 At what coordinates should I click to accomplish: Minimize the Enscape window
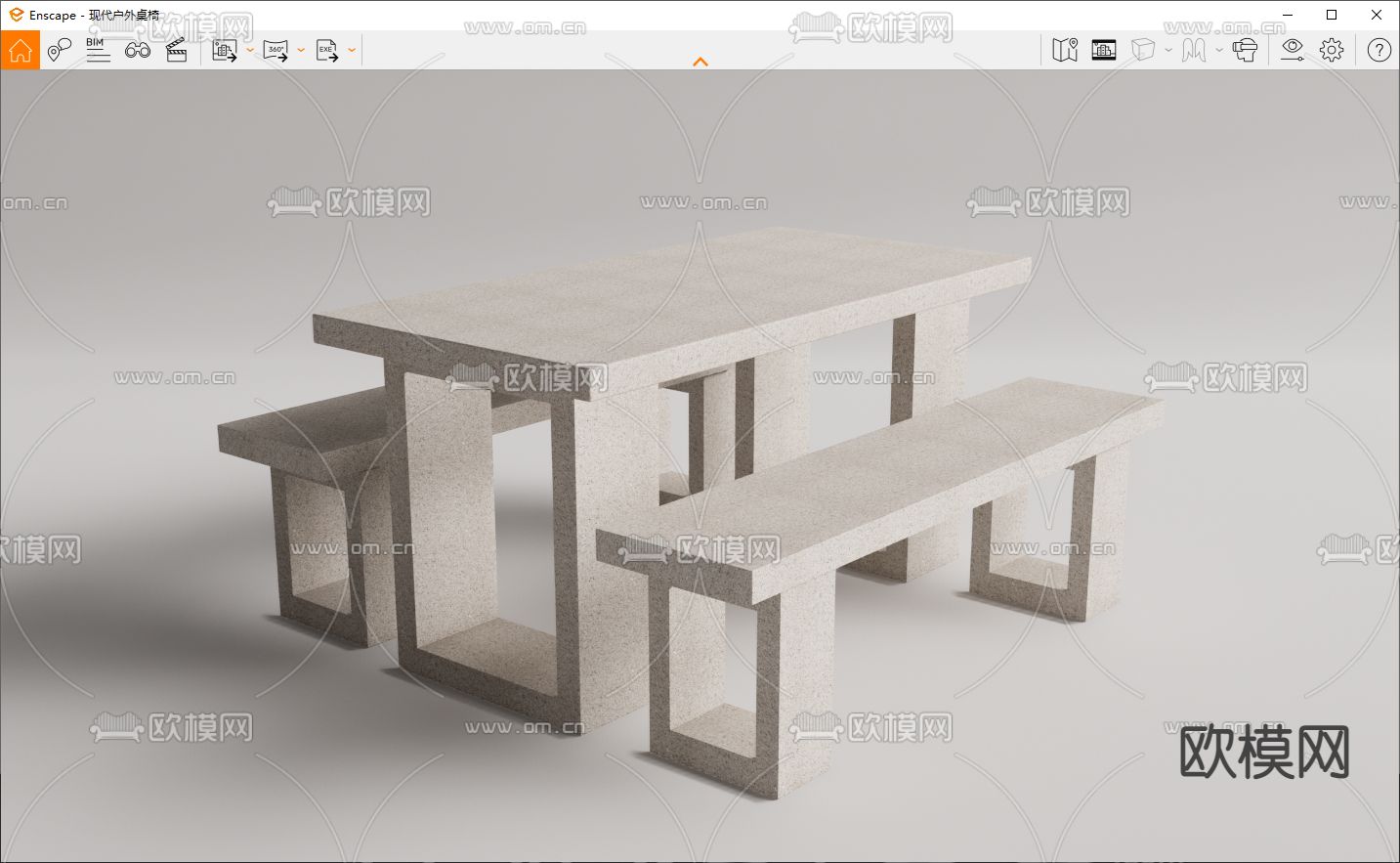coord(1287,15)
